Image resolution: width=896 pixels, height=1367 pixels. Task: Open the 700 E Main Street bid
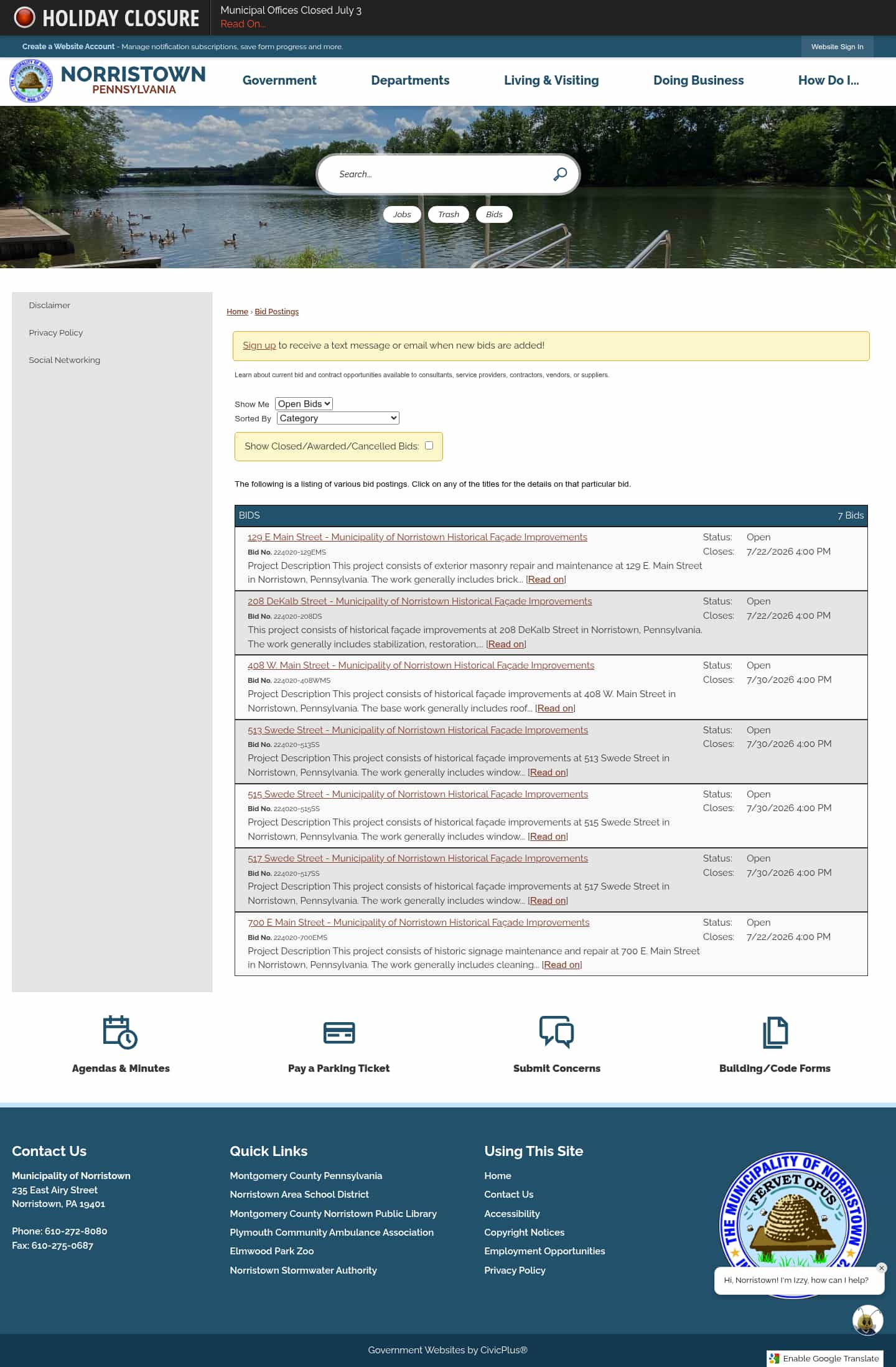pyautogui.click(x=418, y=923)
